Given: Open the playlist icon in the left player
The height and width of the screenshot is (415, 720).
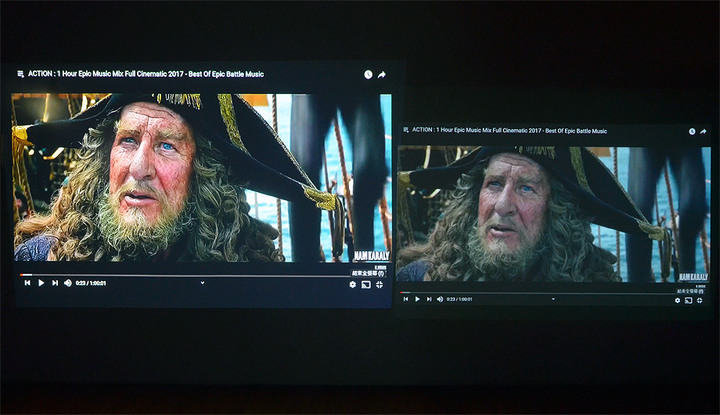Looking at the screenshot, I should tap(20, 74).
